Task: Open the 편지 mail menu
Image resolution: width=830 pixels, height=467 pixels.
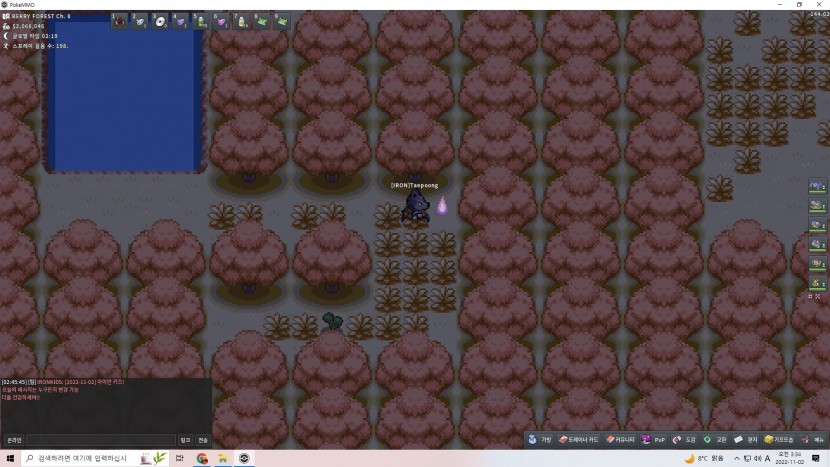Action: pyautogui.click(x=746, y=439)
